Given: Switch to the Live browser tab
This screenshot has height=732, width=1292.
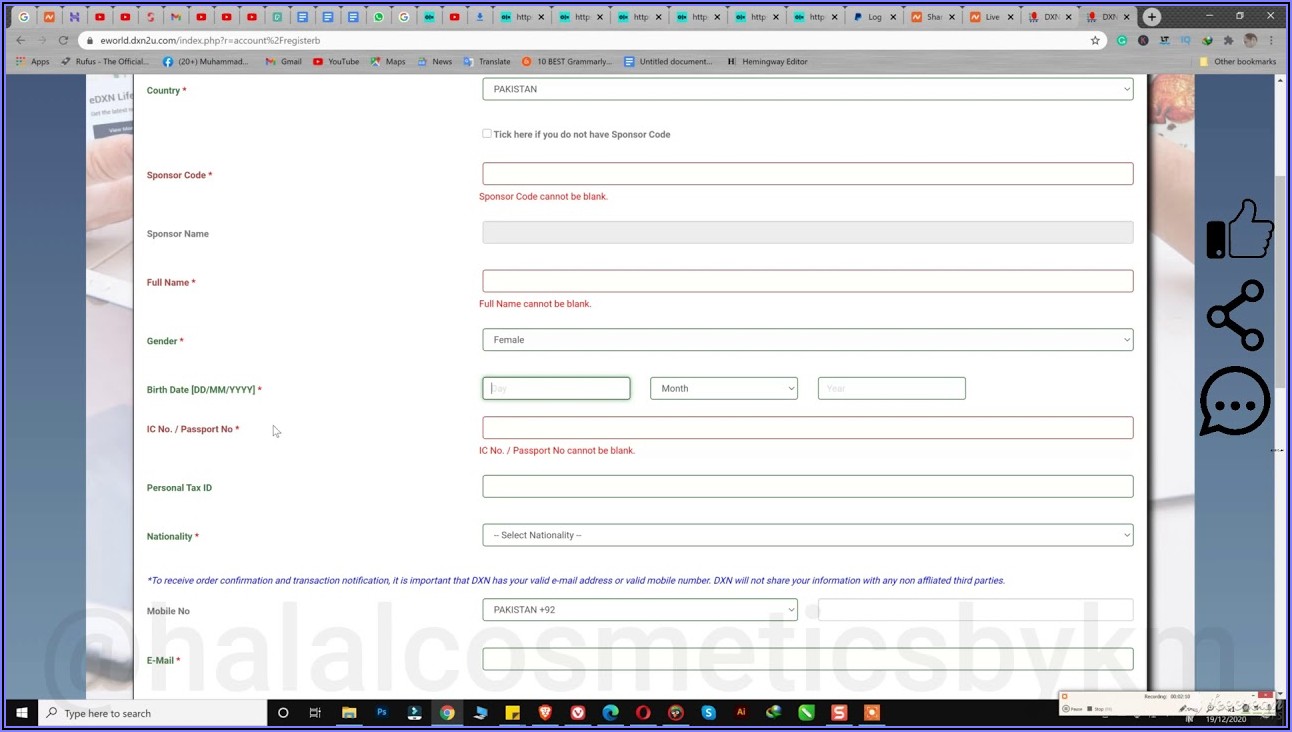Looking at the screenshot, I should click(986, 17).
